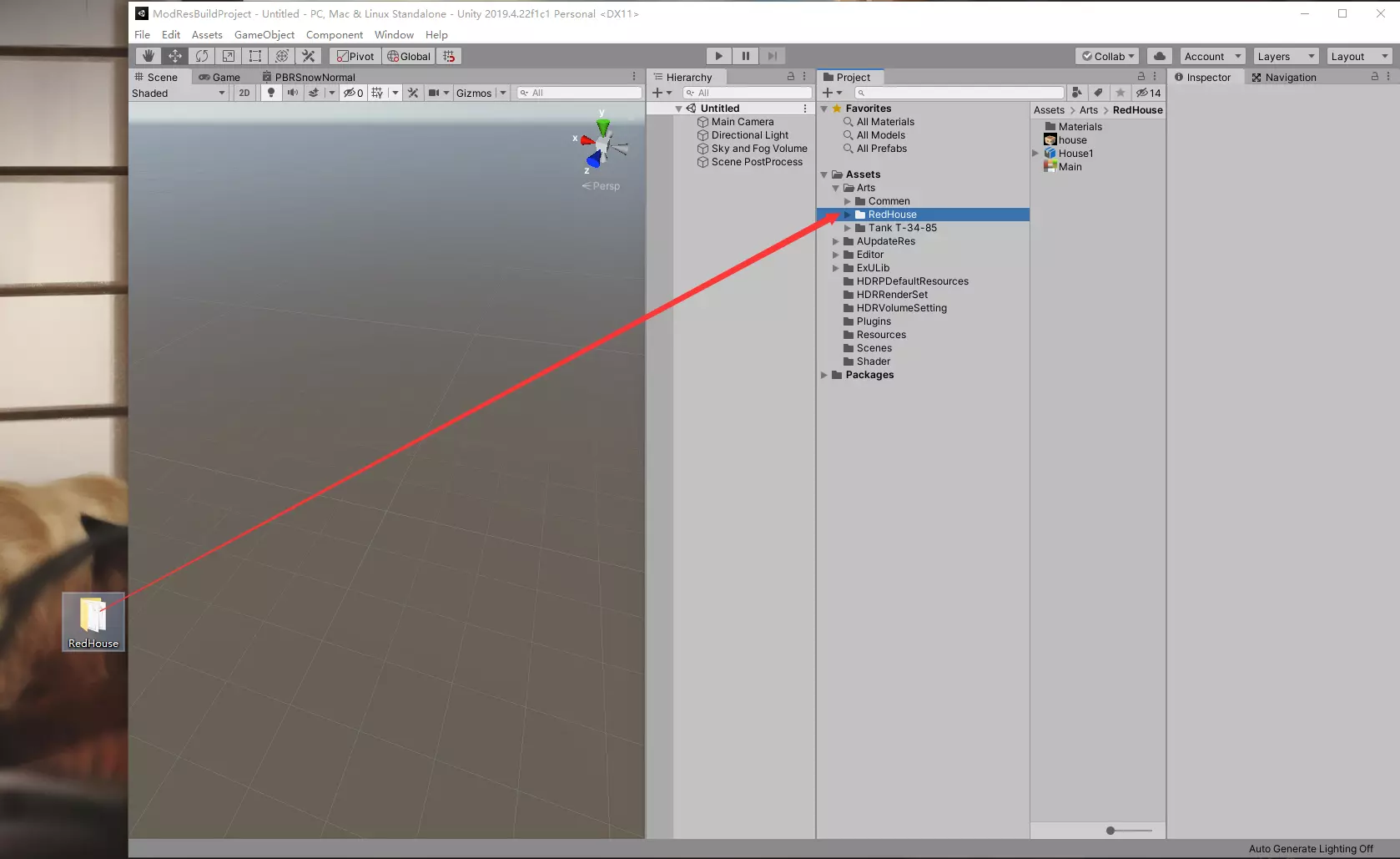Open the Project panel options menu

pyautogui.click(x=1155, y=77)
